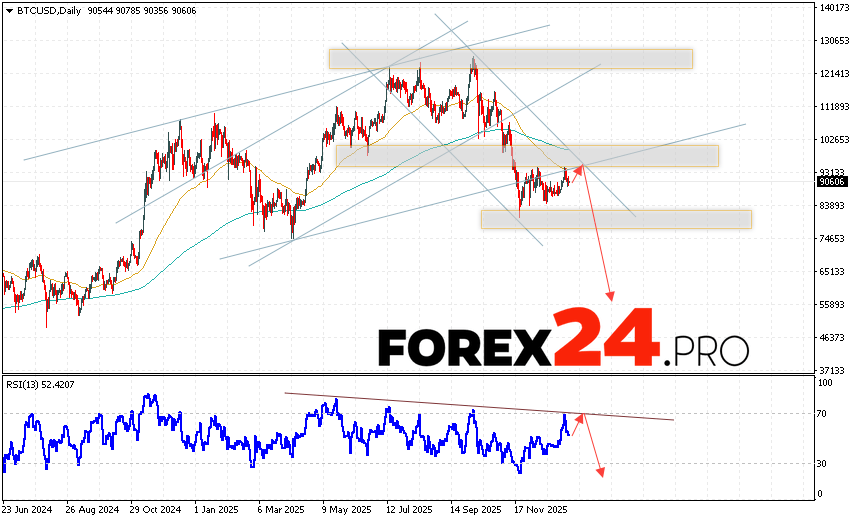Select the red descending RSI trendline
The height and width of the screenshot is (521, 855).
tap(478, 406)
